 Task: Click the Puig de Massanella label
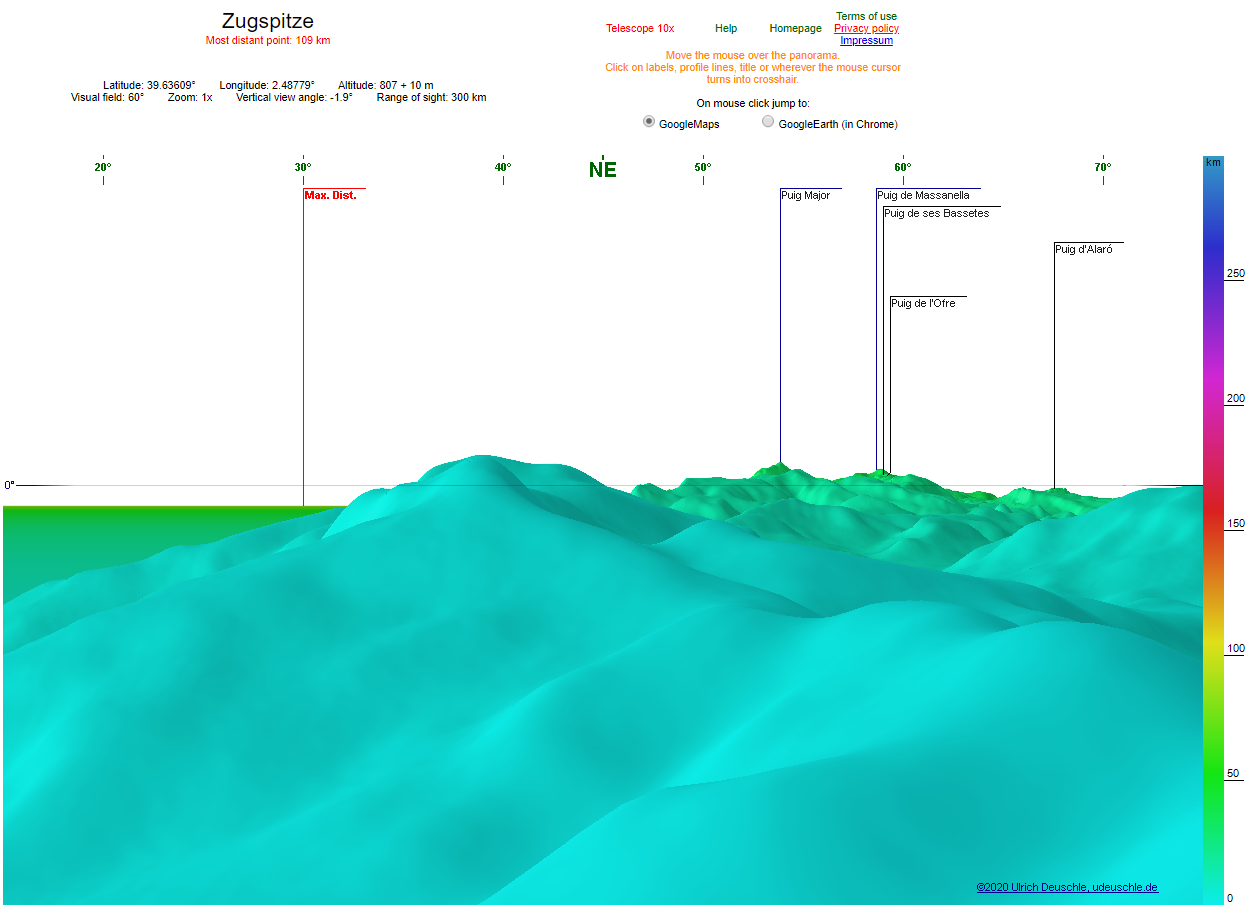point(923,196)
